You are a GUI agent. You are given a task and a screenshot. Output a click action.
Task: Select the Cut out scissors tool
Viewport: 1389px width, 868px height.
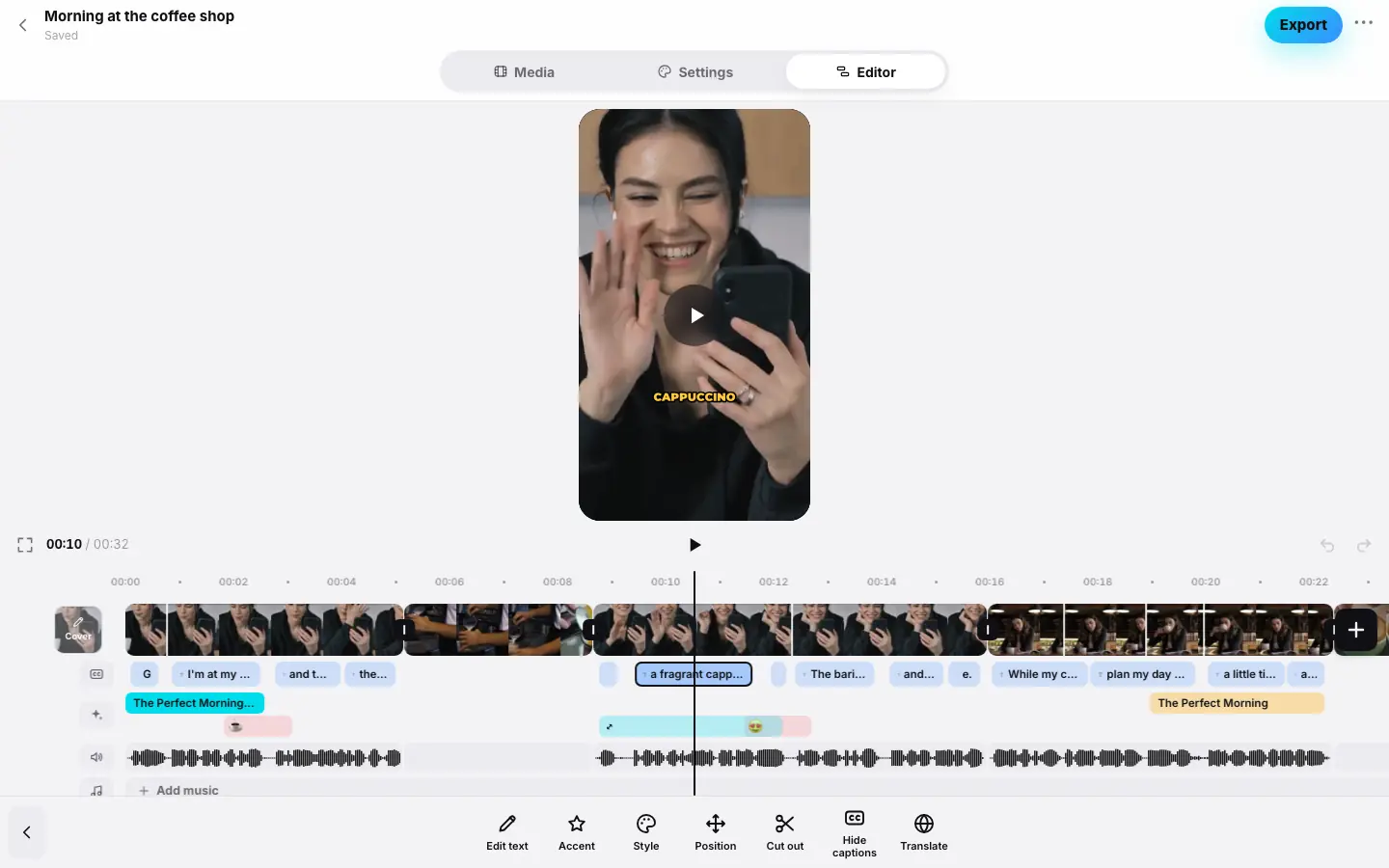click(785, 833)
